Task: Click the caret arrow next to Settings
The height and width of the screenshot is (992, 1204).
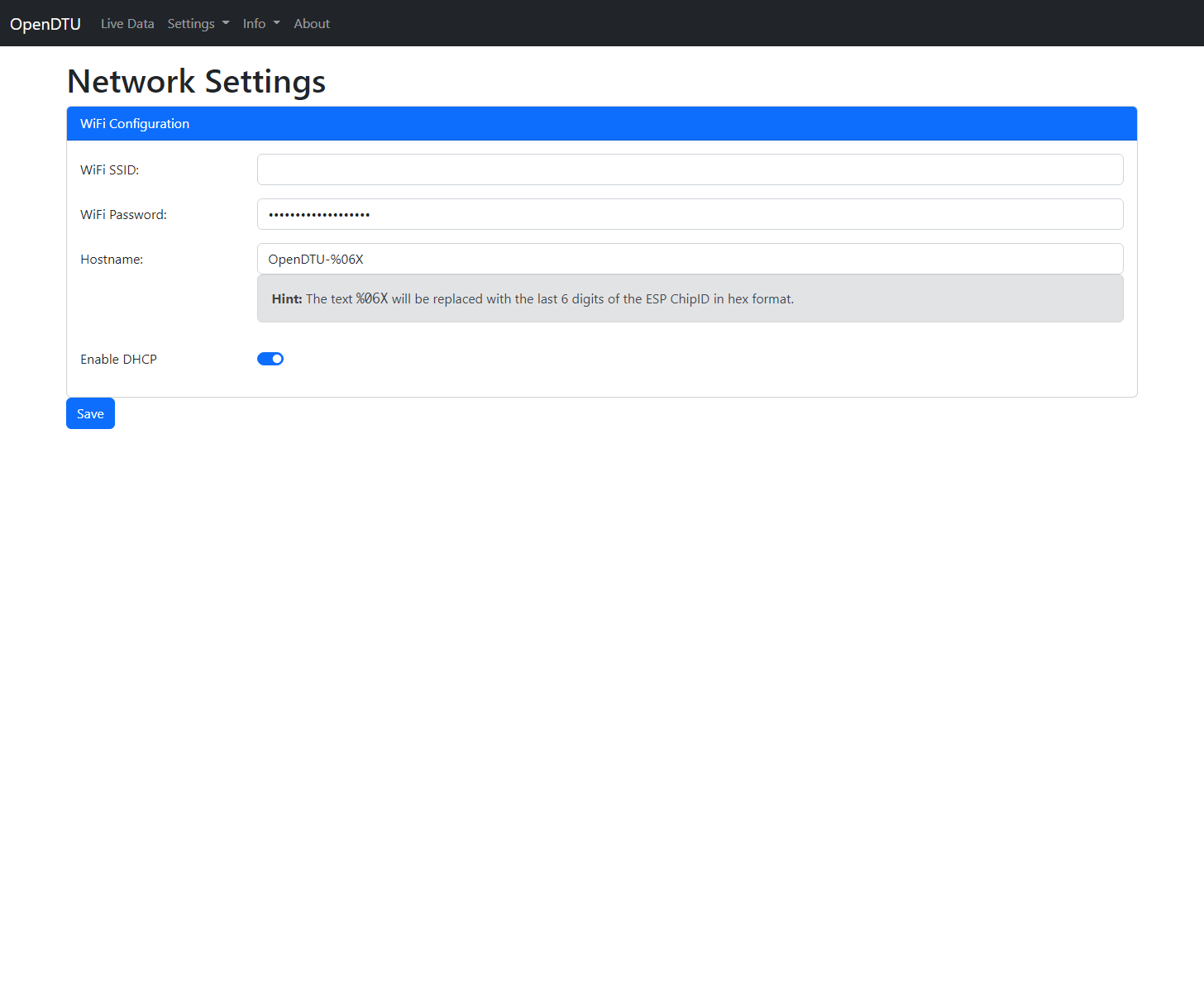Action: point(226,24)
